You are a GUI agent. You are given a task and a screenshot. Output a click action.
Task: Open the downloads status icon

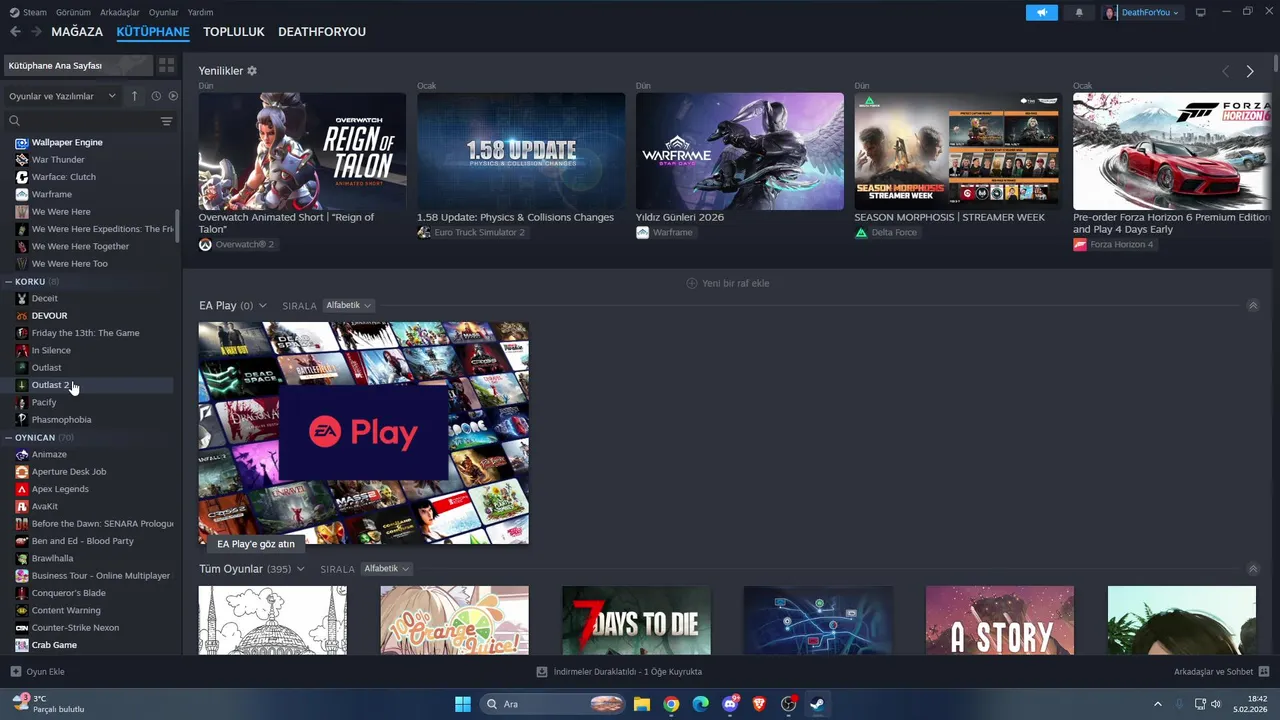(542, 672)
